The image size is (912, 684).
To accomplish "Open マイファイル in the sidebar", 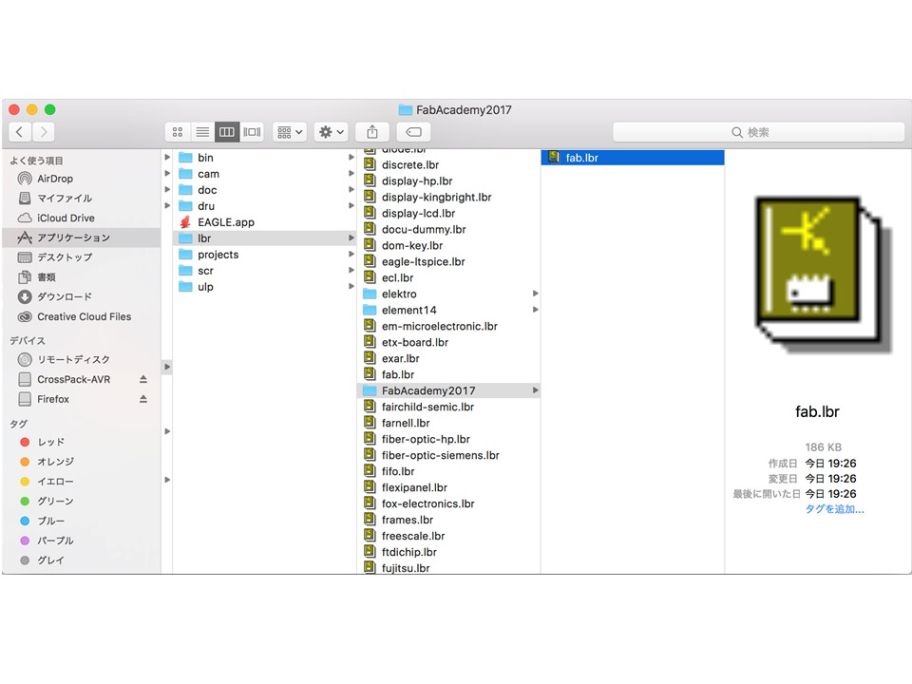I will point(81,198).
